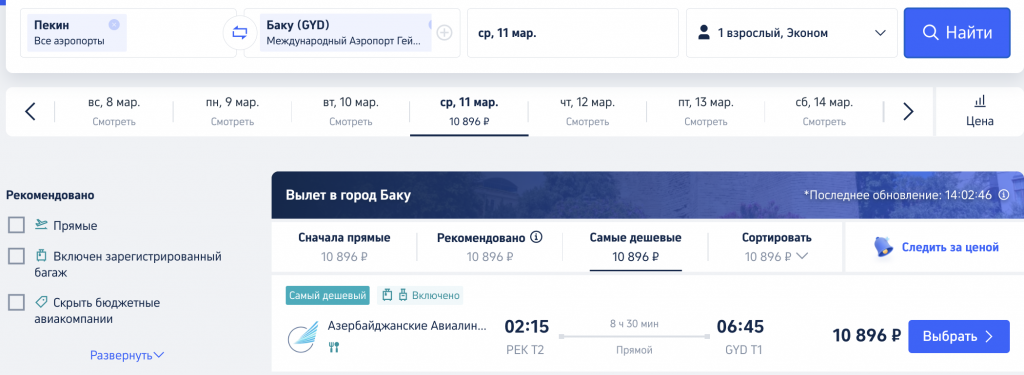Screen dimensions: 1024x375
Task: Click Выбрать for the Azerbaijan Airlines flight
Action: [959, 336]
